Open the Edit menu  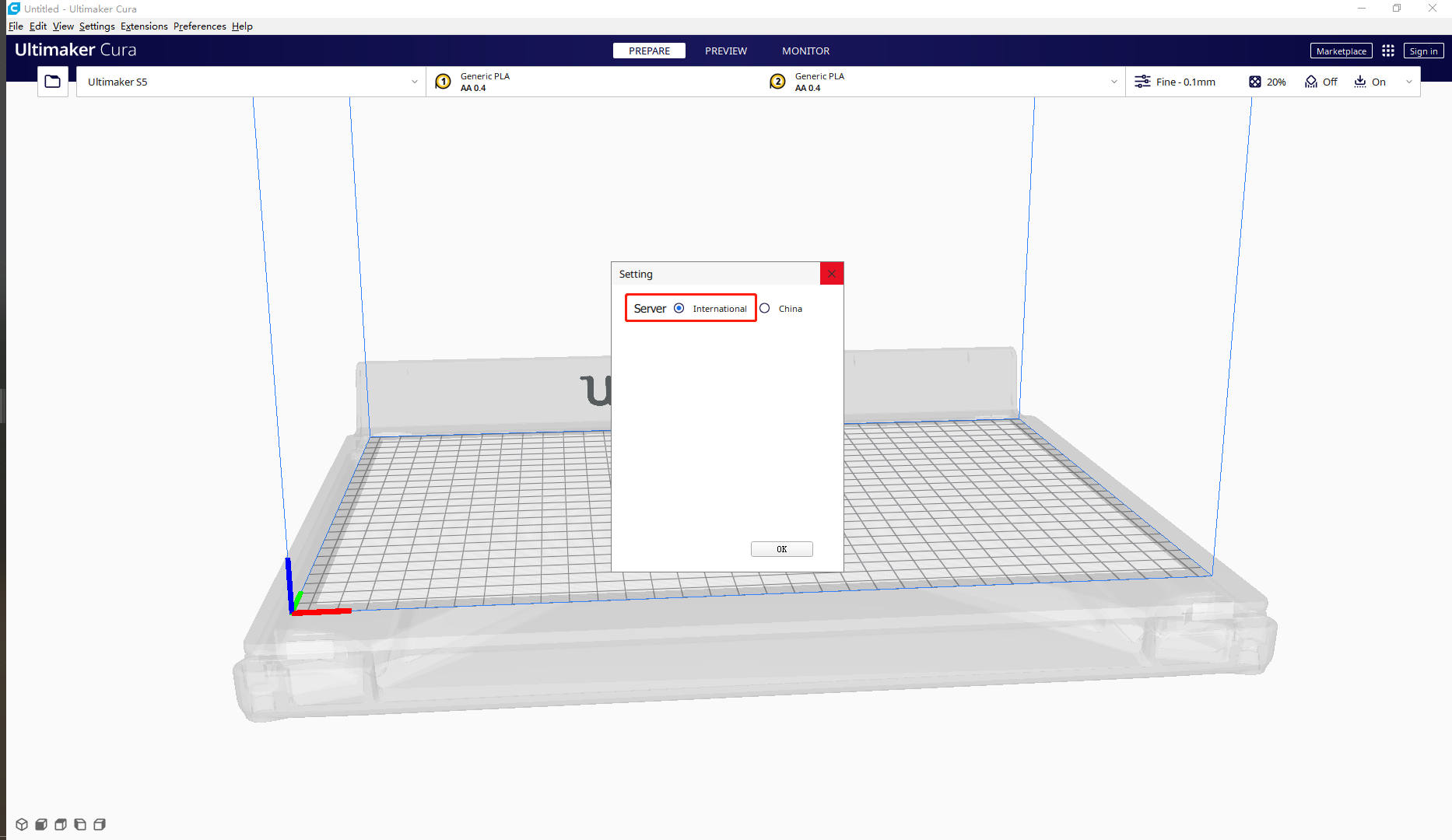38,26
